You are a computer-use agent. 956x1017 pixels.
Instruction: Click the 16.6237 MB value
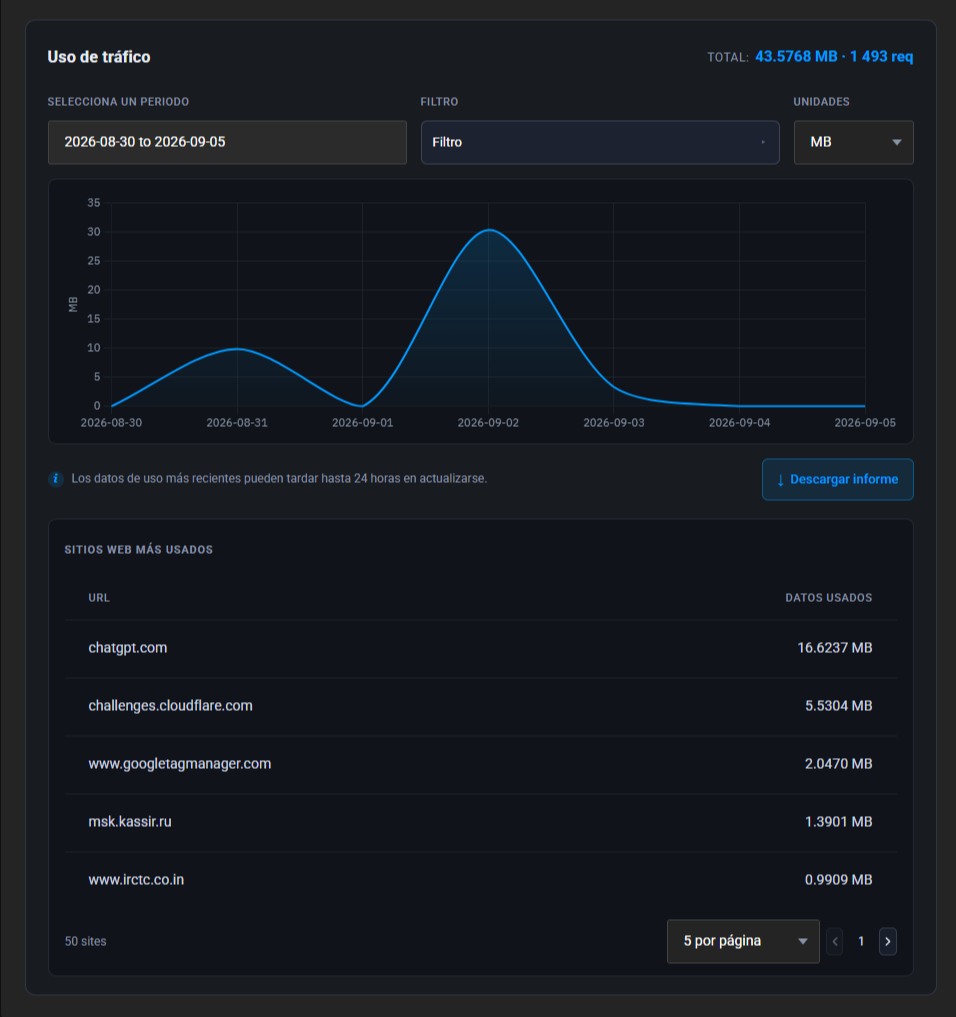(835, 648)
